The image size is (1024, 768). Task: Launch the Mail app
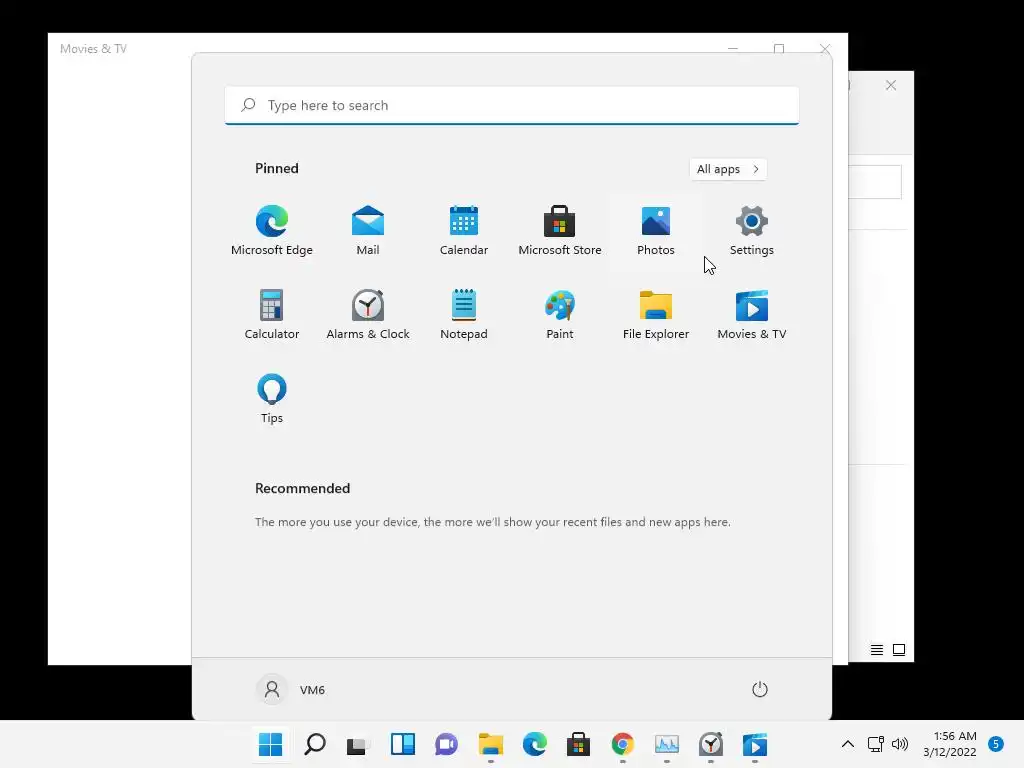pyautogui.click(x=368, y=231)
